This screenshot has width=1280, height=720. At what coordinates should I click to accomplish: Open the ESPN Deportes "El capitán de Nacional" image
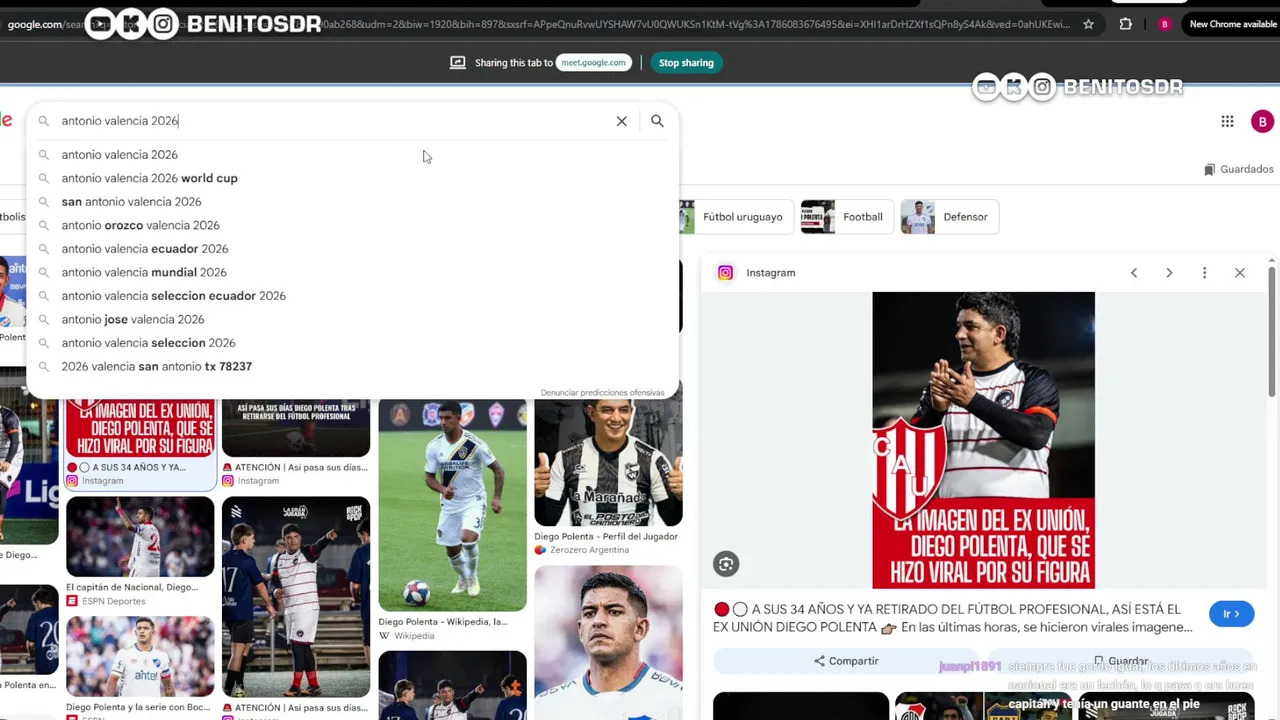click(140, 537)
